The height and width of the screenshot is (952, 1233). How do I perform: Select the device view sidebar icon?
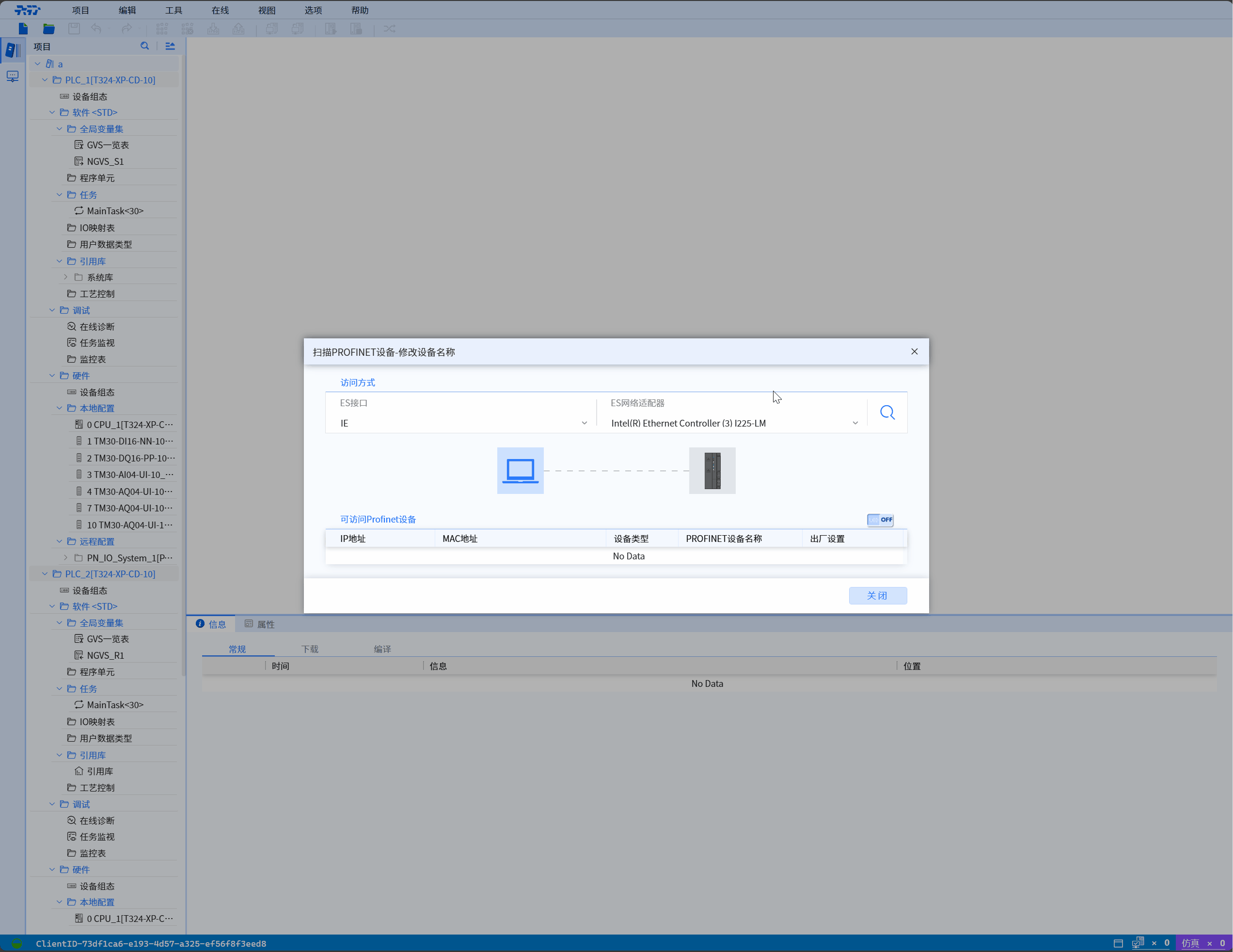(13, 76)
